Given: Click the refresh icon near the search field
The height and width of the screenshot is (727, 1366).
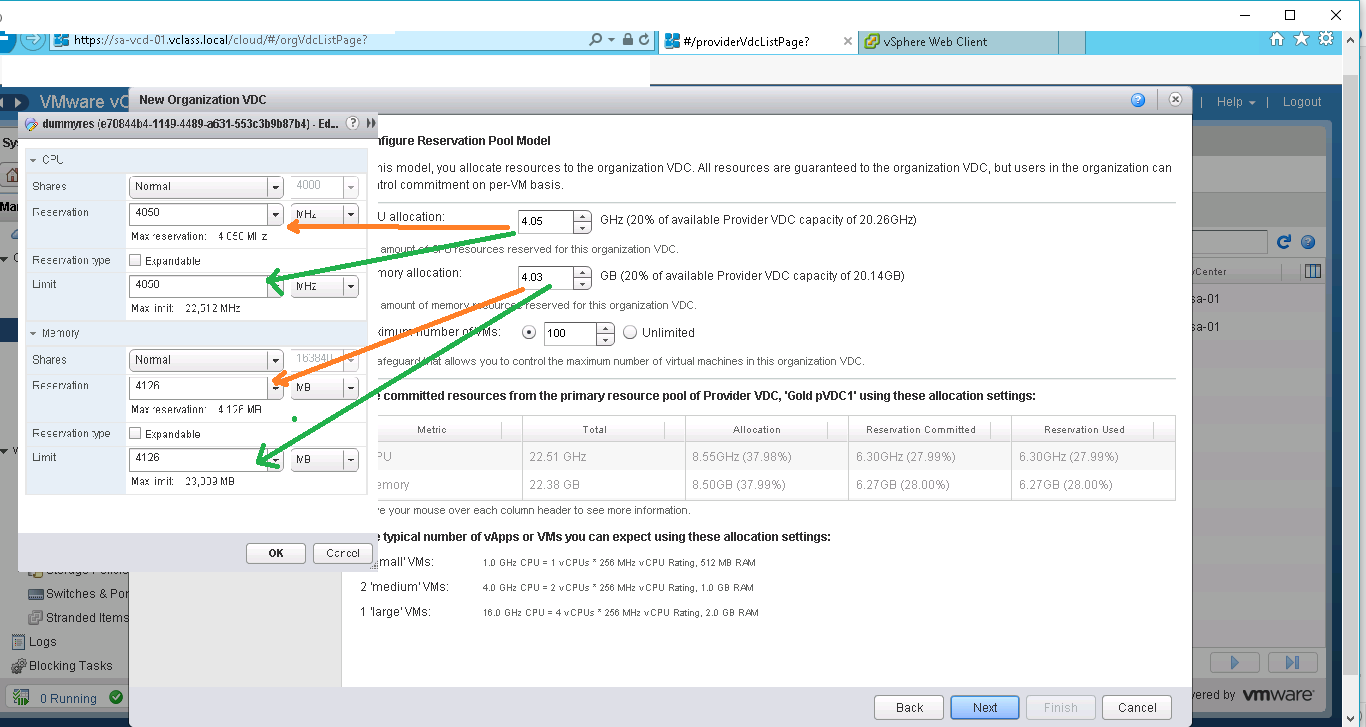Looking at the screenshot, I should pos(1286,241).
